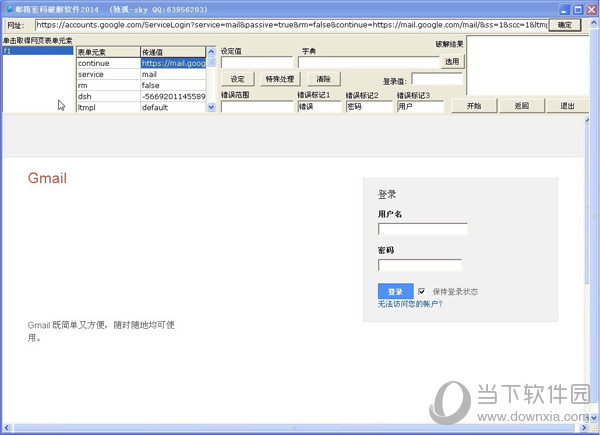600x435 pixels.
Task: Click the -566920114558 value cell
Action: click(173, 96)
